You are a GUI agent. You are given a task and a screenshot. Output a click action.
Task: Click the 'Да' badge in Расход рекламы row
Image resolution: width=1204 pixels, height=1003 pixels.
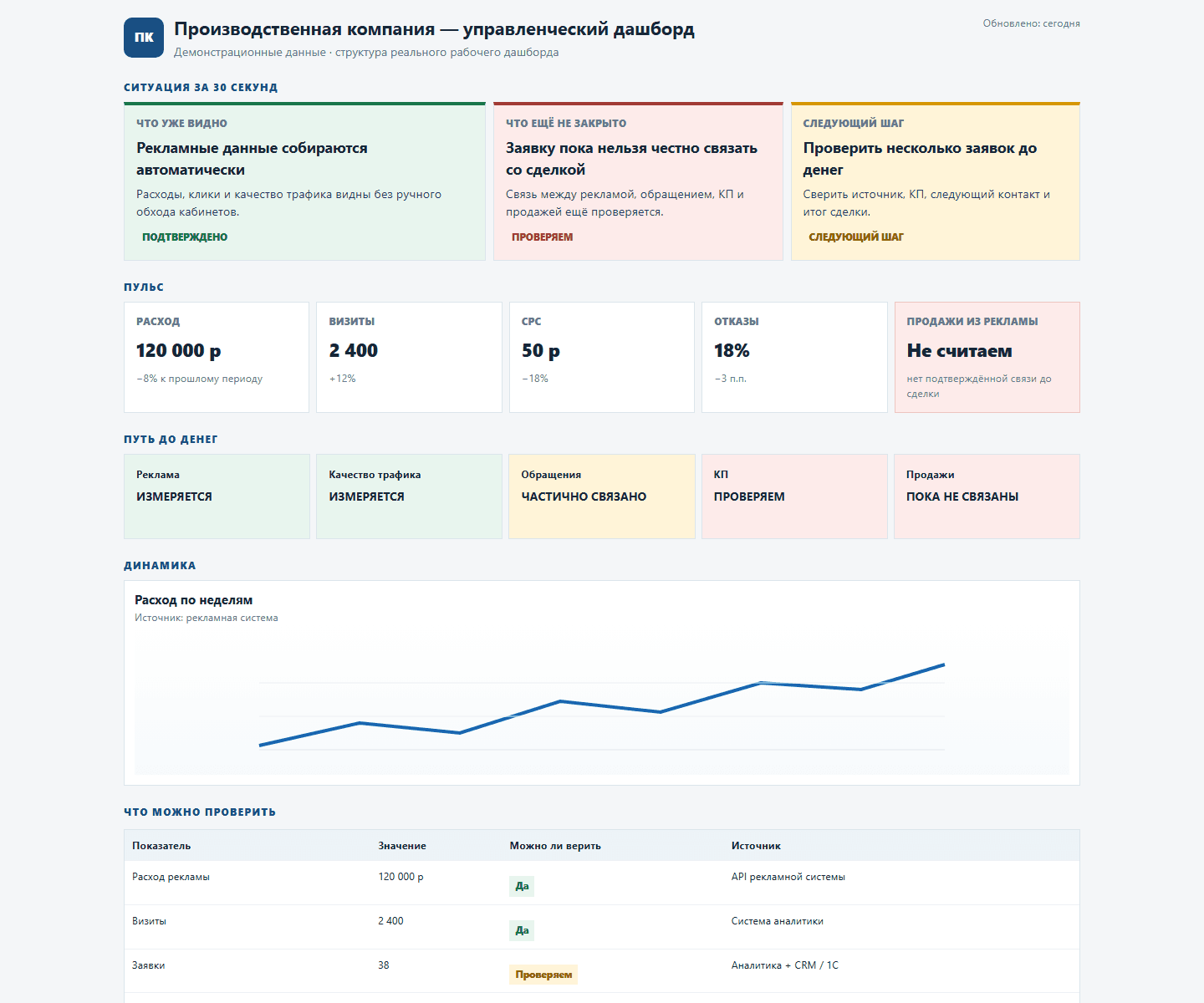[x=522, y=886]
